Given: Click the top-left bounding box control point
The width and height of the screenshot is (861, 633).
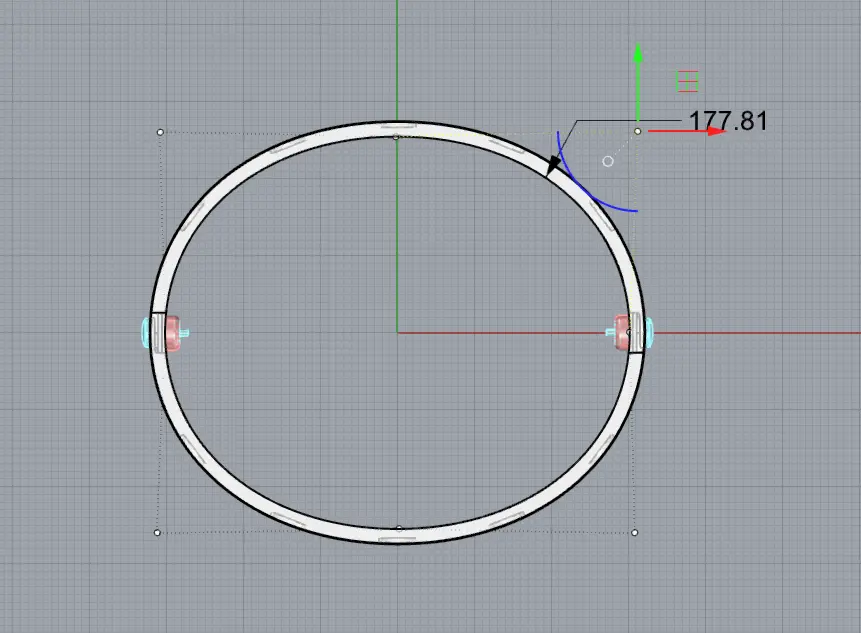Looking at the screenshot, I should coord(160,132).
